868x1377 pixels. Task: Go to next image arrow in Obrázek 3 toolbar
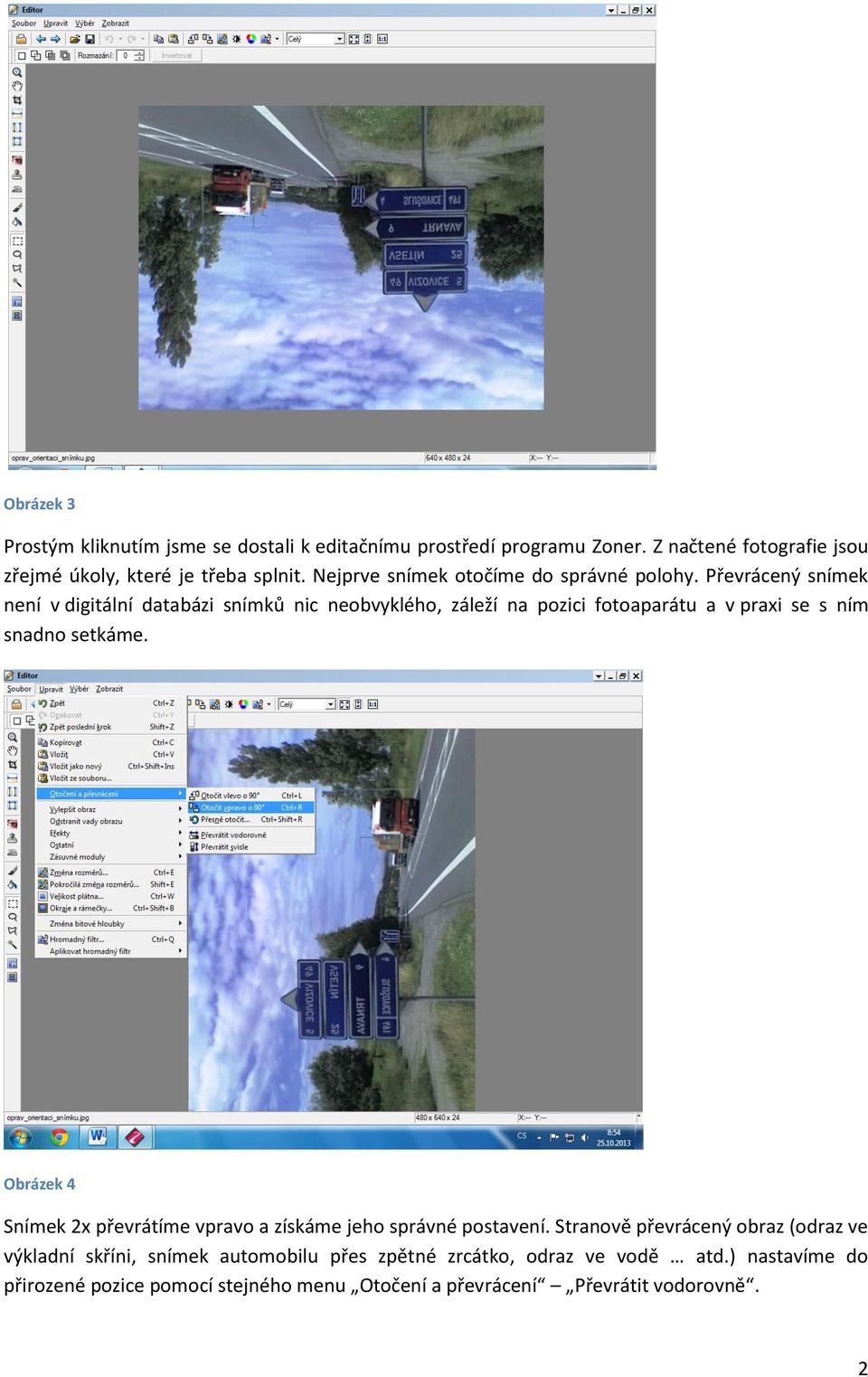coord(55,39)
